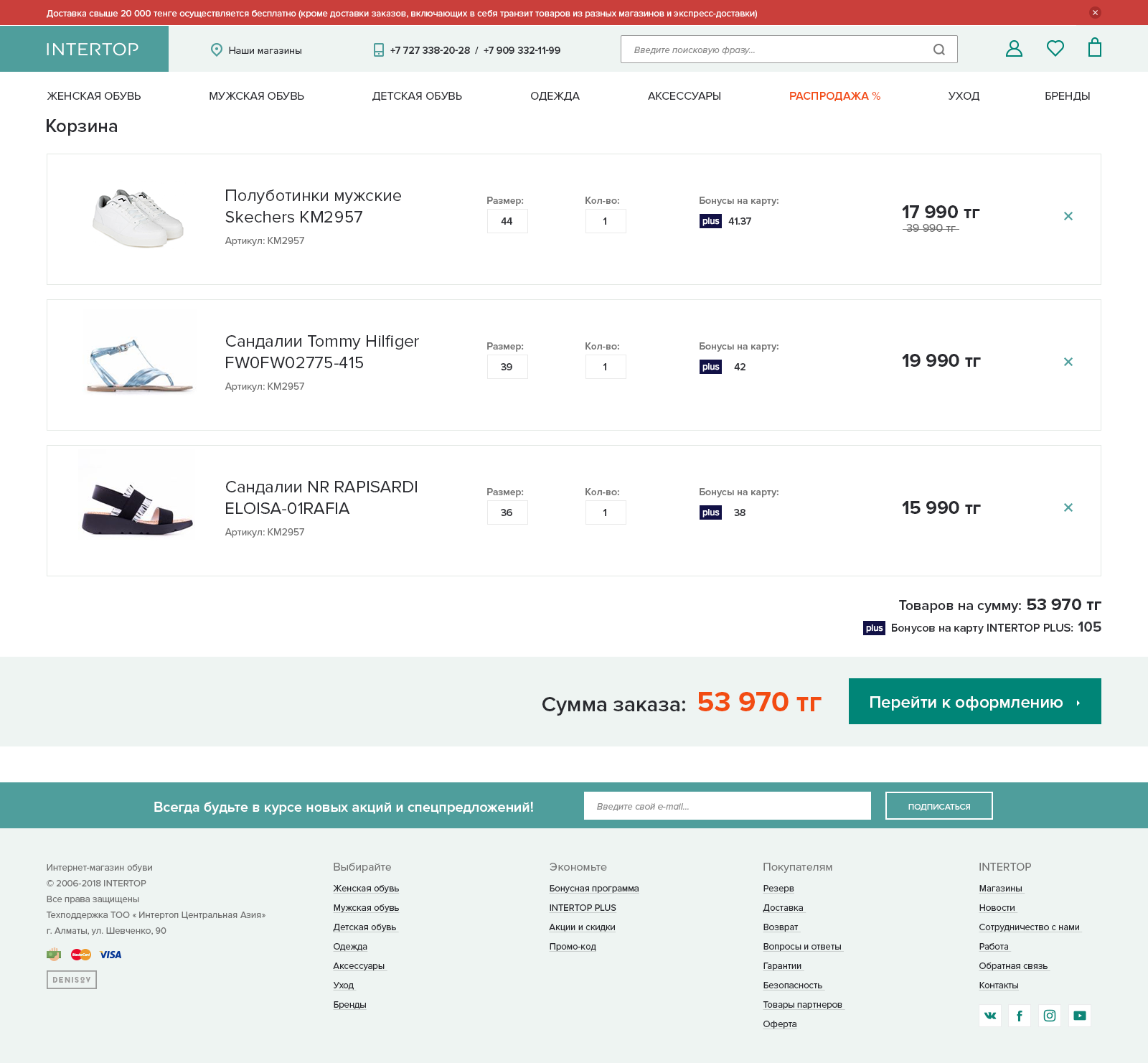
Task: Click plus badge in Skechers row
Action: 710,221
